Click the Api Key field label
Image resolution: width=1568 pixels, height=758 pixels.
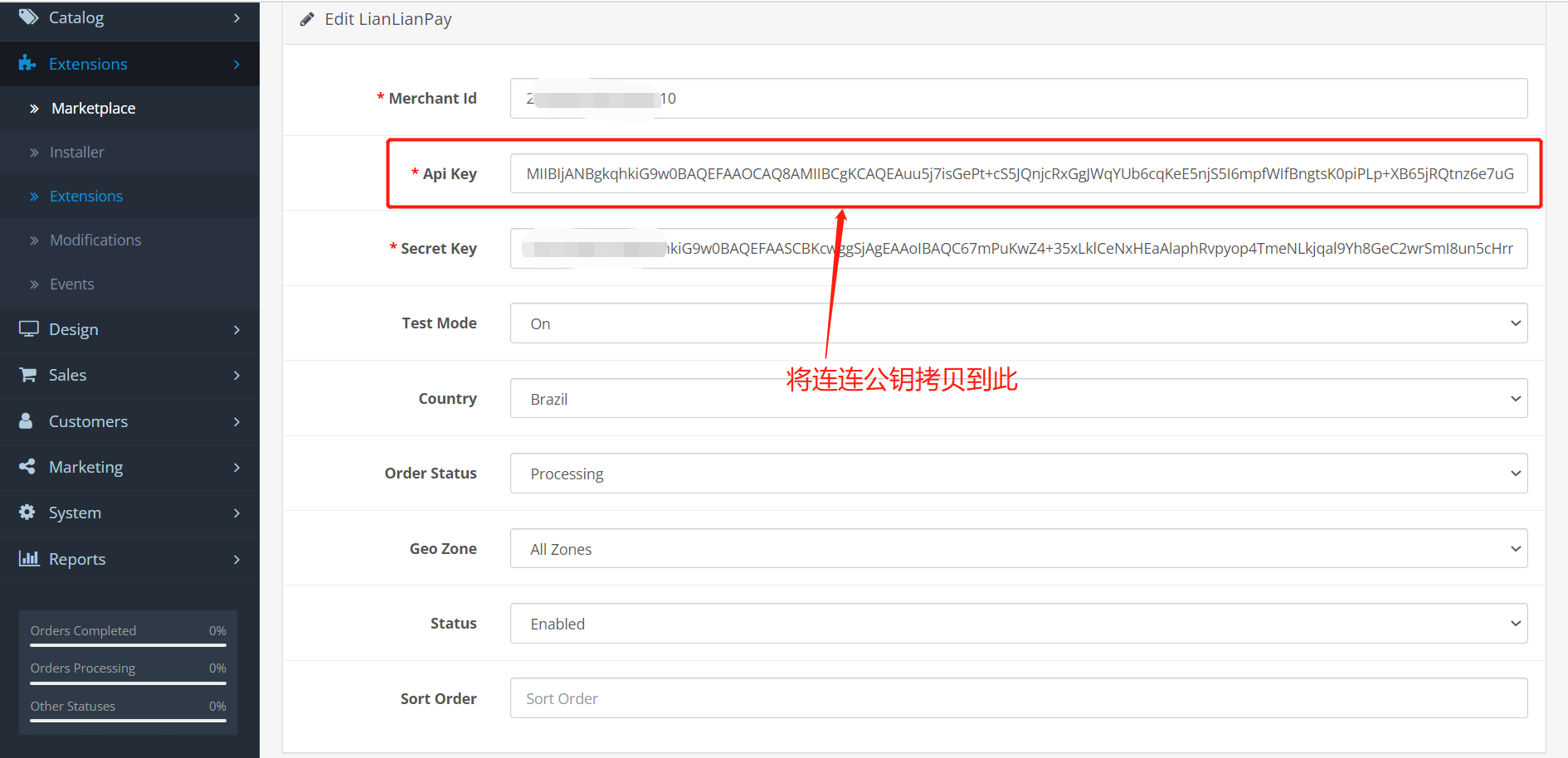(x=450, y=173)
